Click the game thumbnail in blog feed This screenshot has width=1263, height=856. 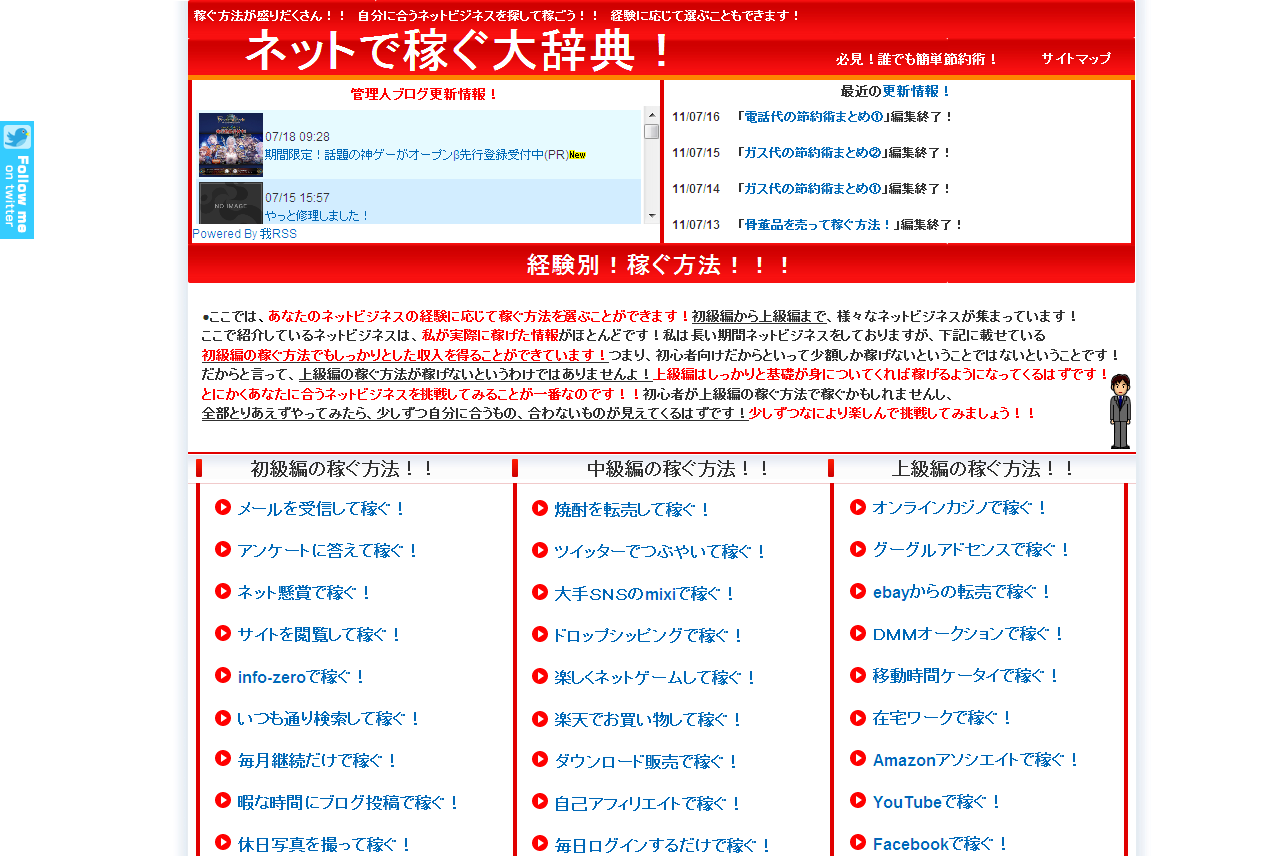231,145
